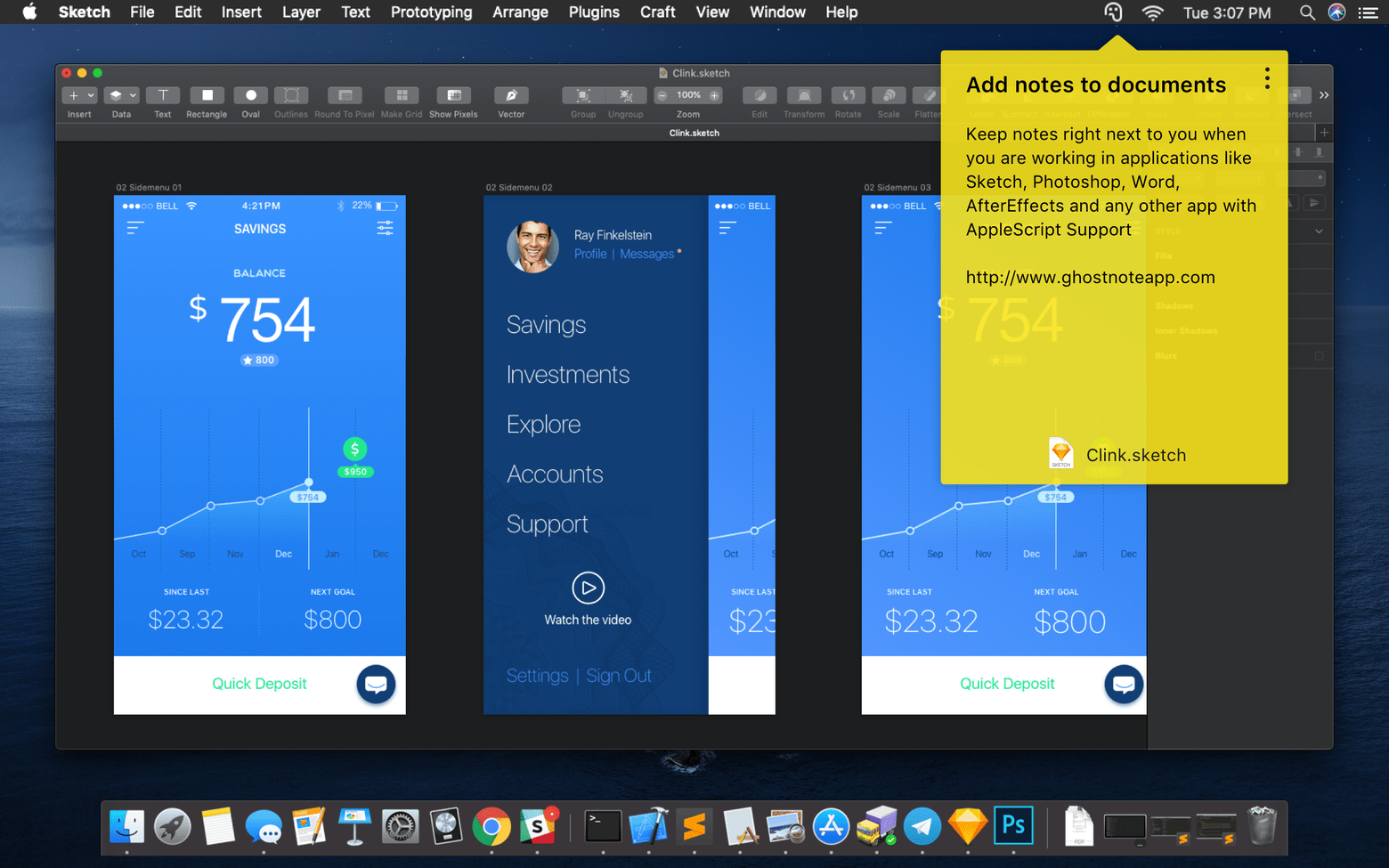Open Photoshop from the Dock
The width and height of the screenshot is (1389, 868).
pos(1013,827)
